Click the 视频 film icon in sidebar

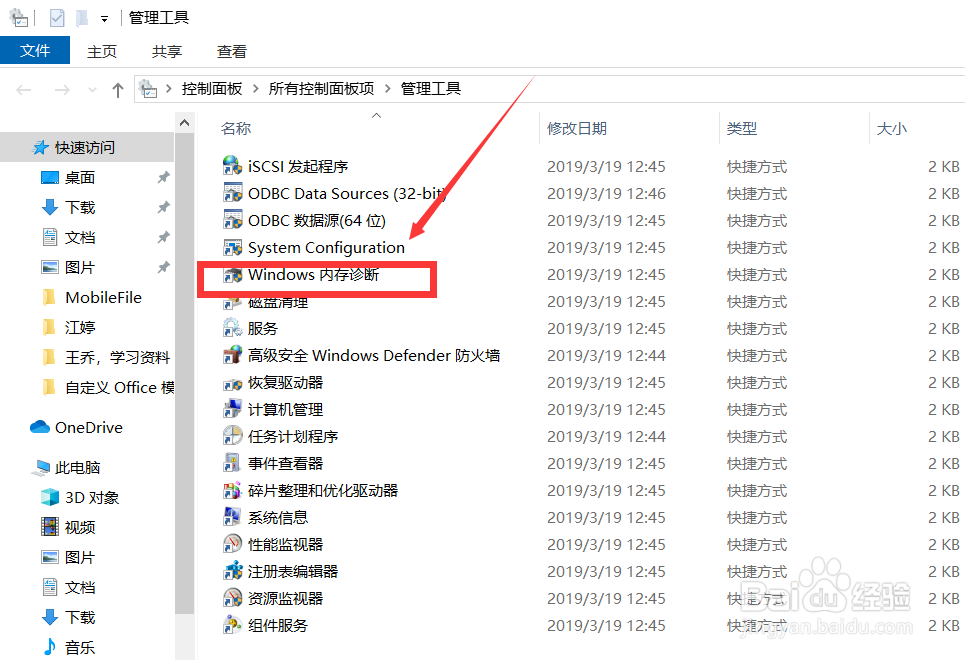[50, 527]
